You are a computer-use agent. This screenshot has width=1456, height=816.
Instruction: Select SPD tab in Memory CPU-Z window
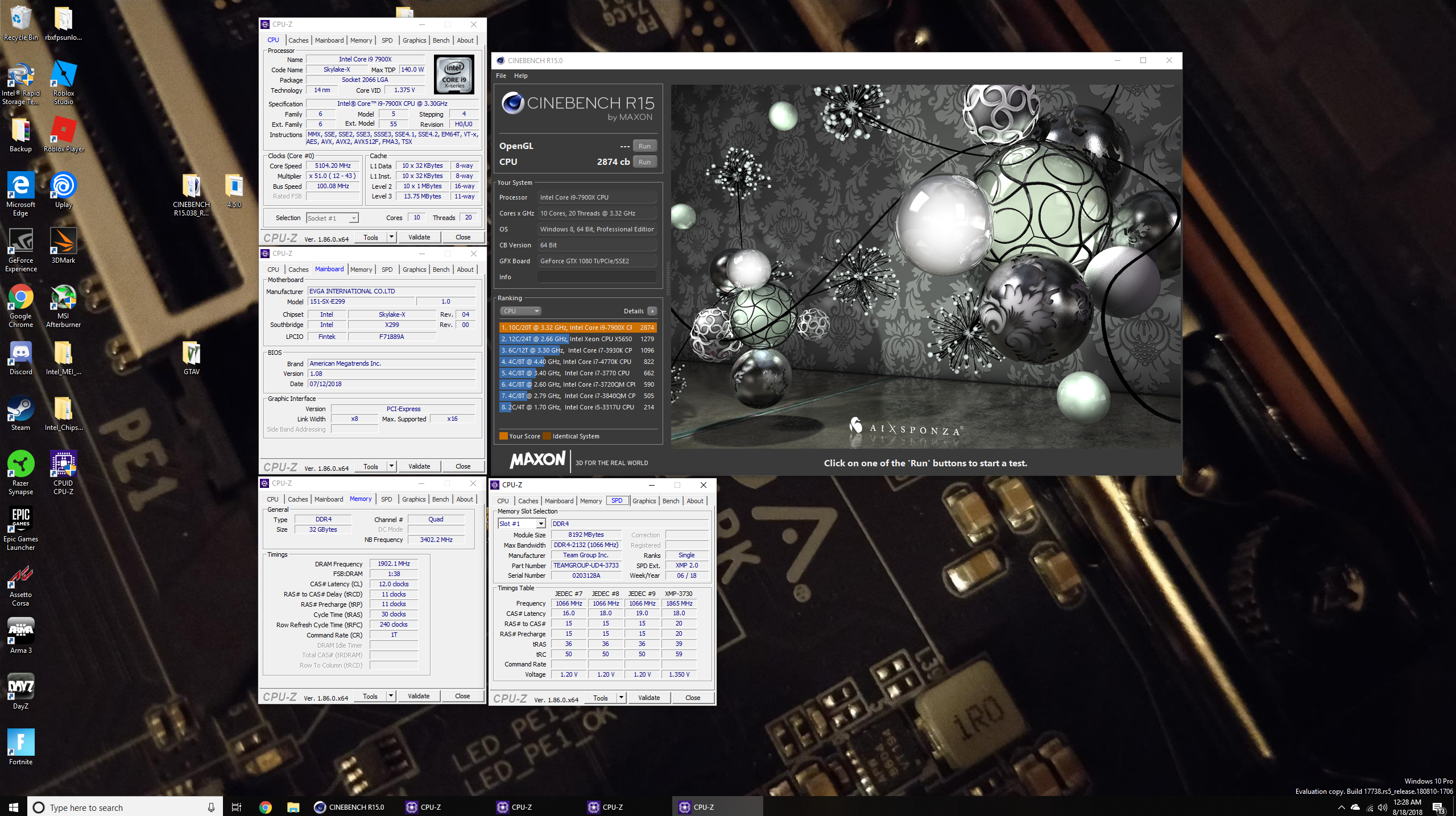point(386,499)
